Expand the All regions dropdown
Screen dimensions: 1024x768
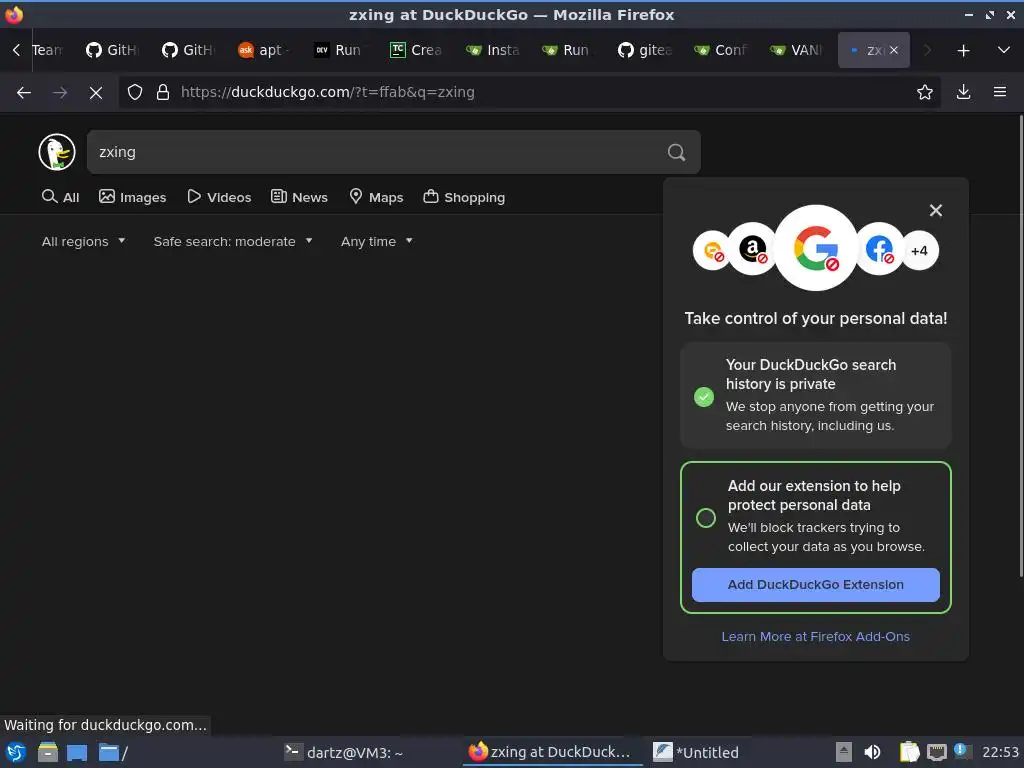coord(83,242)
